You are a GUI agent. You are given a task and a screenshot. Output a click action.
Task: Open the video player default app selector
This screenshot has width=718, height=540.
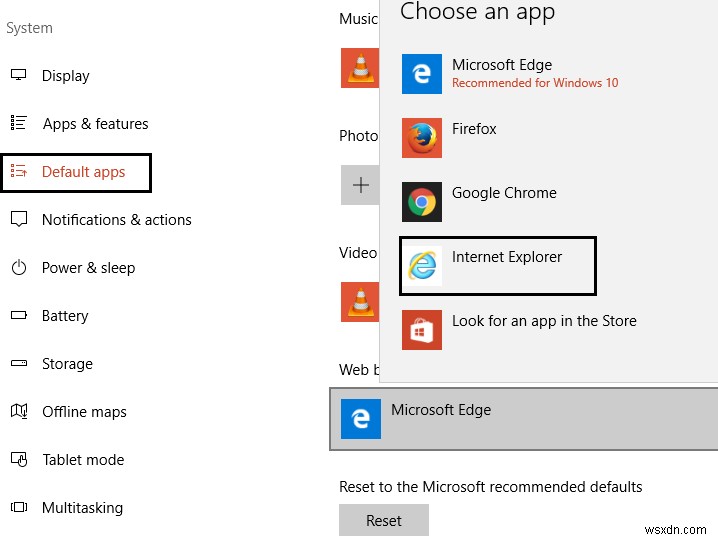coord(360,300)
